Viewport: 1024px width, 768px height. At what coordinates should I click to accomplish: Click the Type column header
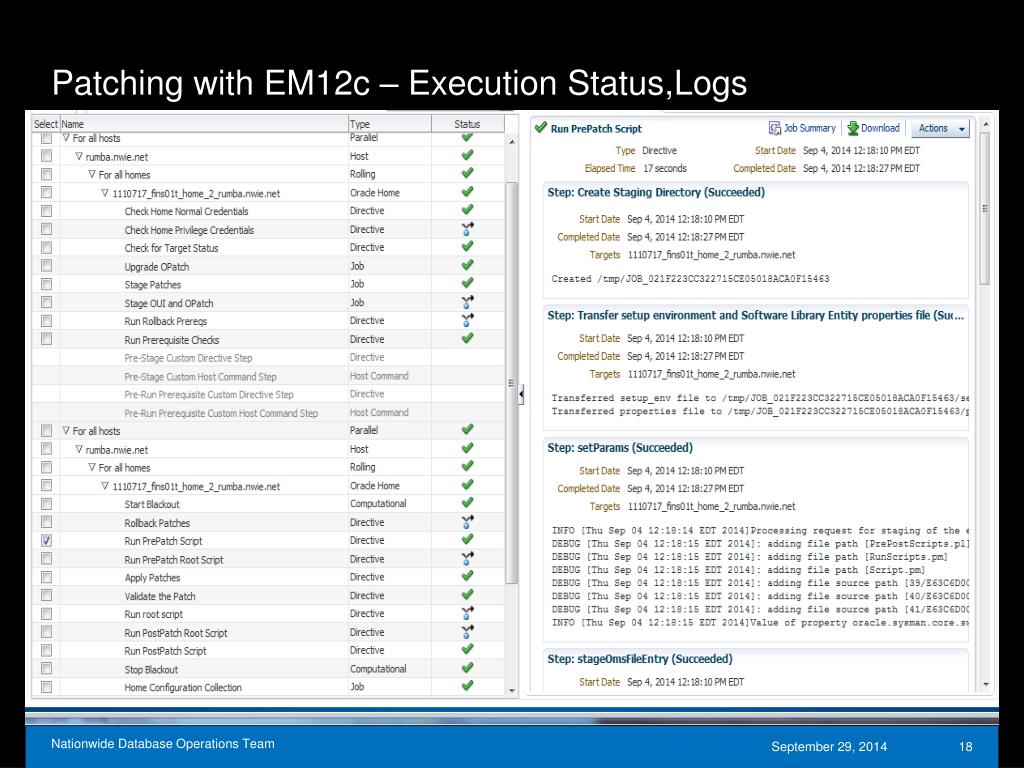(389, 123)
